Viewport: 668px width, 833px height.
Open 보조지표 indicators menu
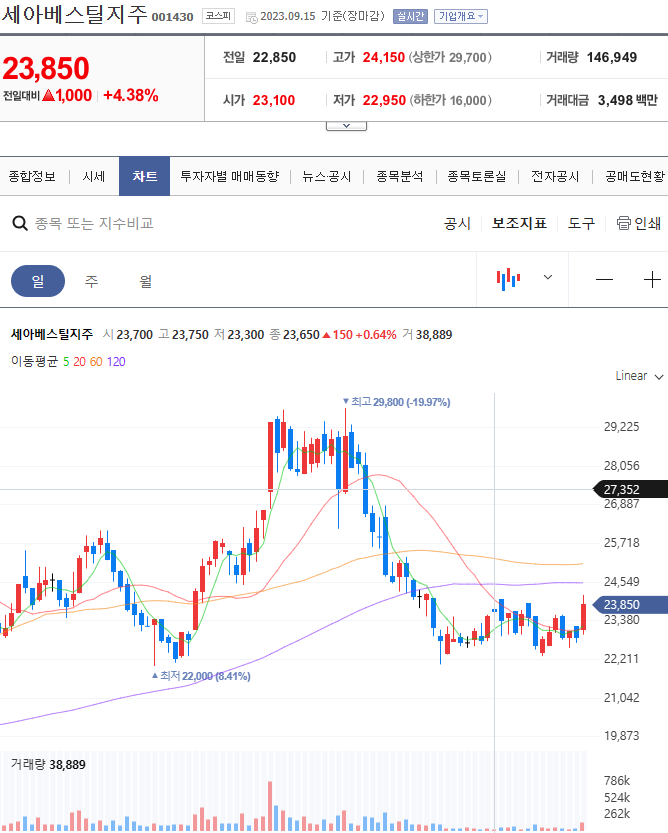tap(519, 223)
